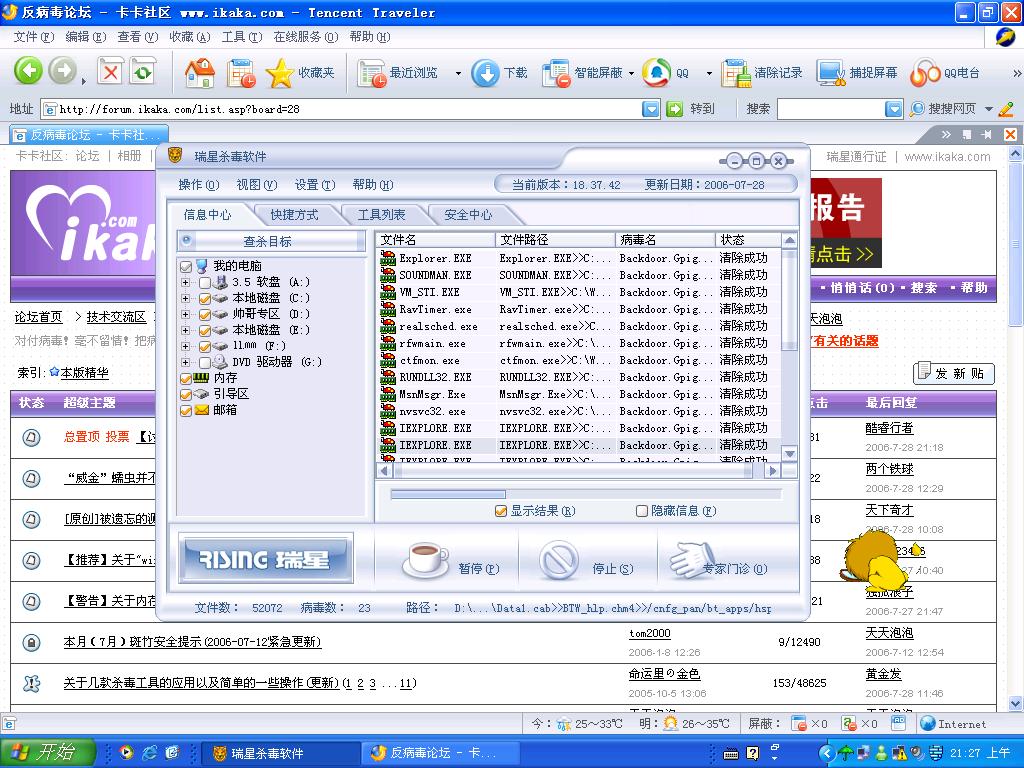Uncheck the 内存 memory checkbox
This screenshot has width=1024, height=768.
(186, 378)
